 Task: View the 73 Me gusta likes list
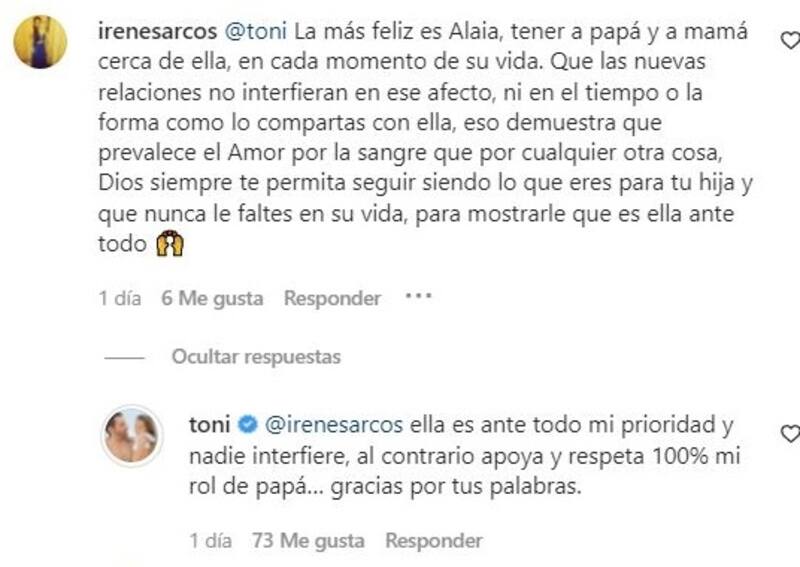[x=307, y=541]
